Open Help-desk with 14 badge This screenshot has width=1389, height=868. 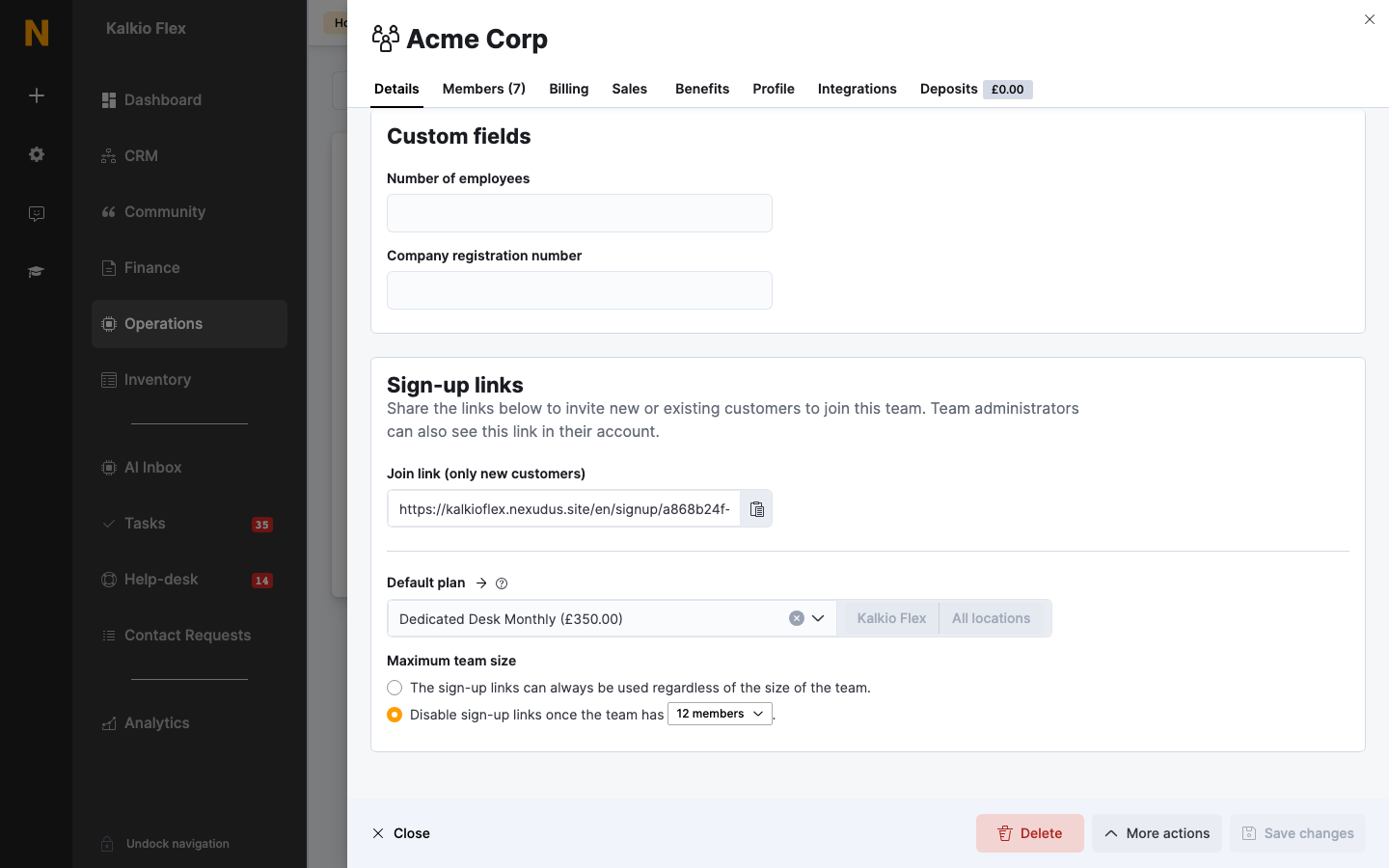(x=189, y=580)
